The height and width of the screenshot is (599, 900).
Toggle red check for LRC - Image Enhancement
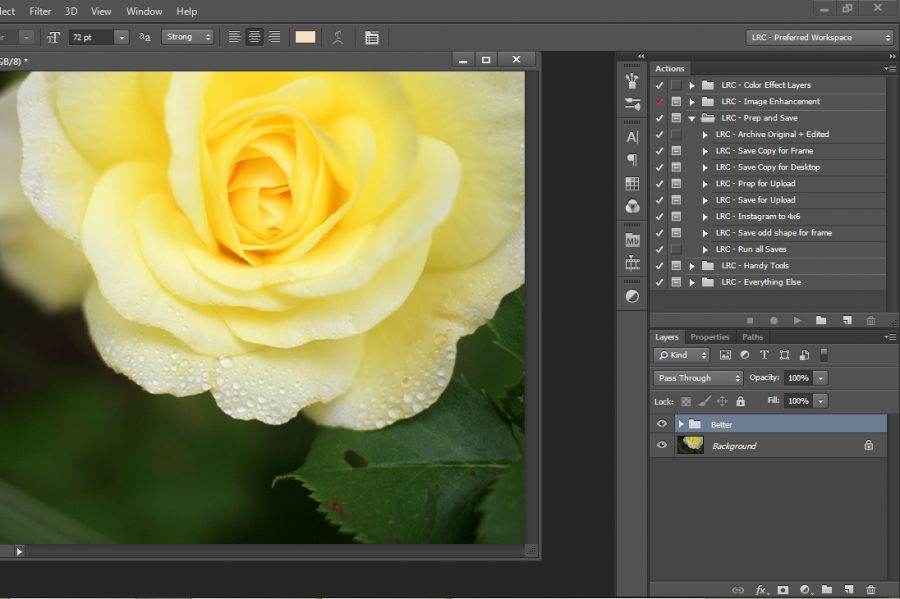pos(660,102)
